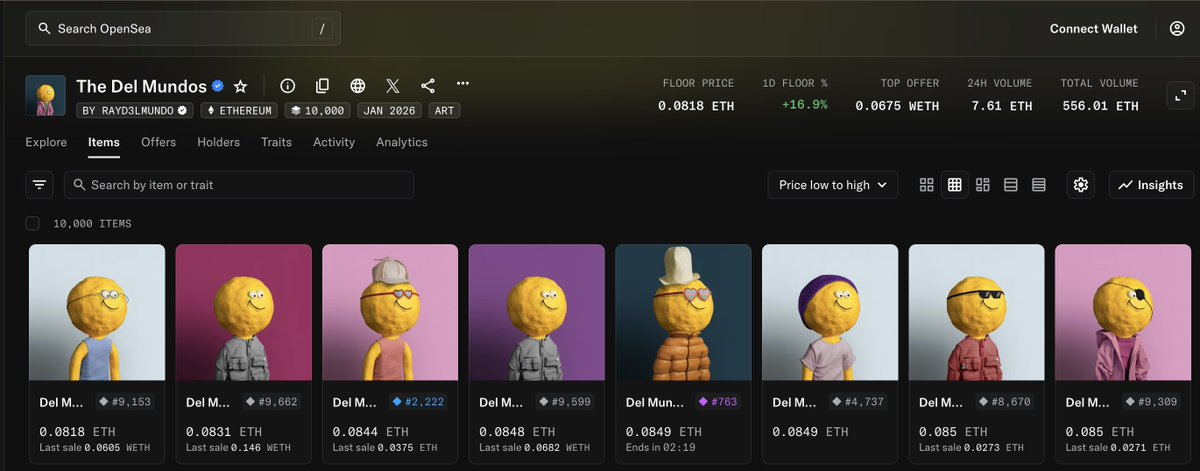1200x471 pixels.
Task: Open the Price low to high dropdown
Action: [x=832, y=185]
